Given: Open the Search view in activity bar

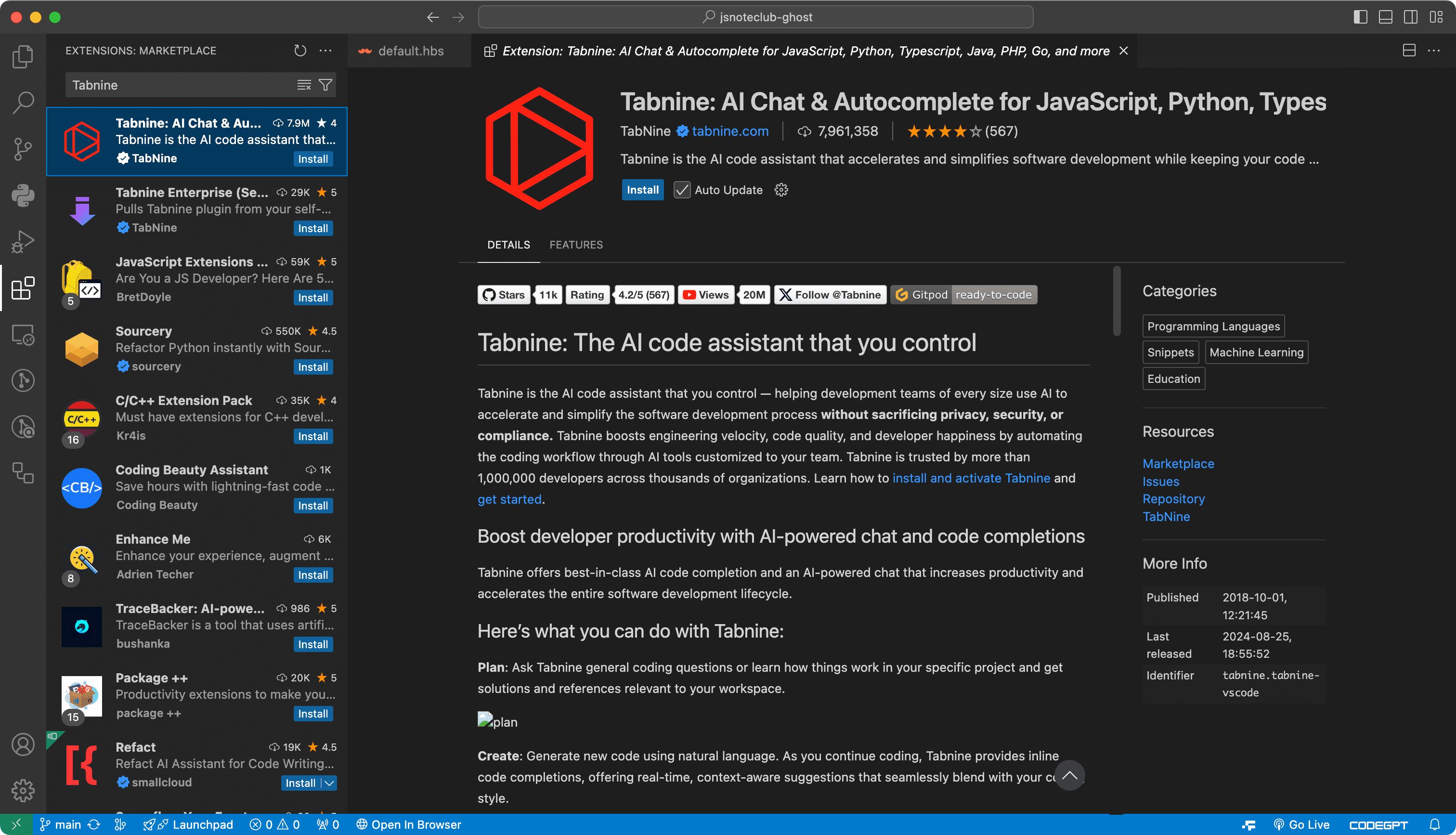Looking at the screenshot, I should pos(23,103).
